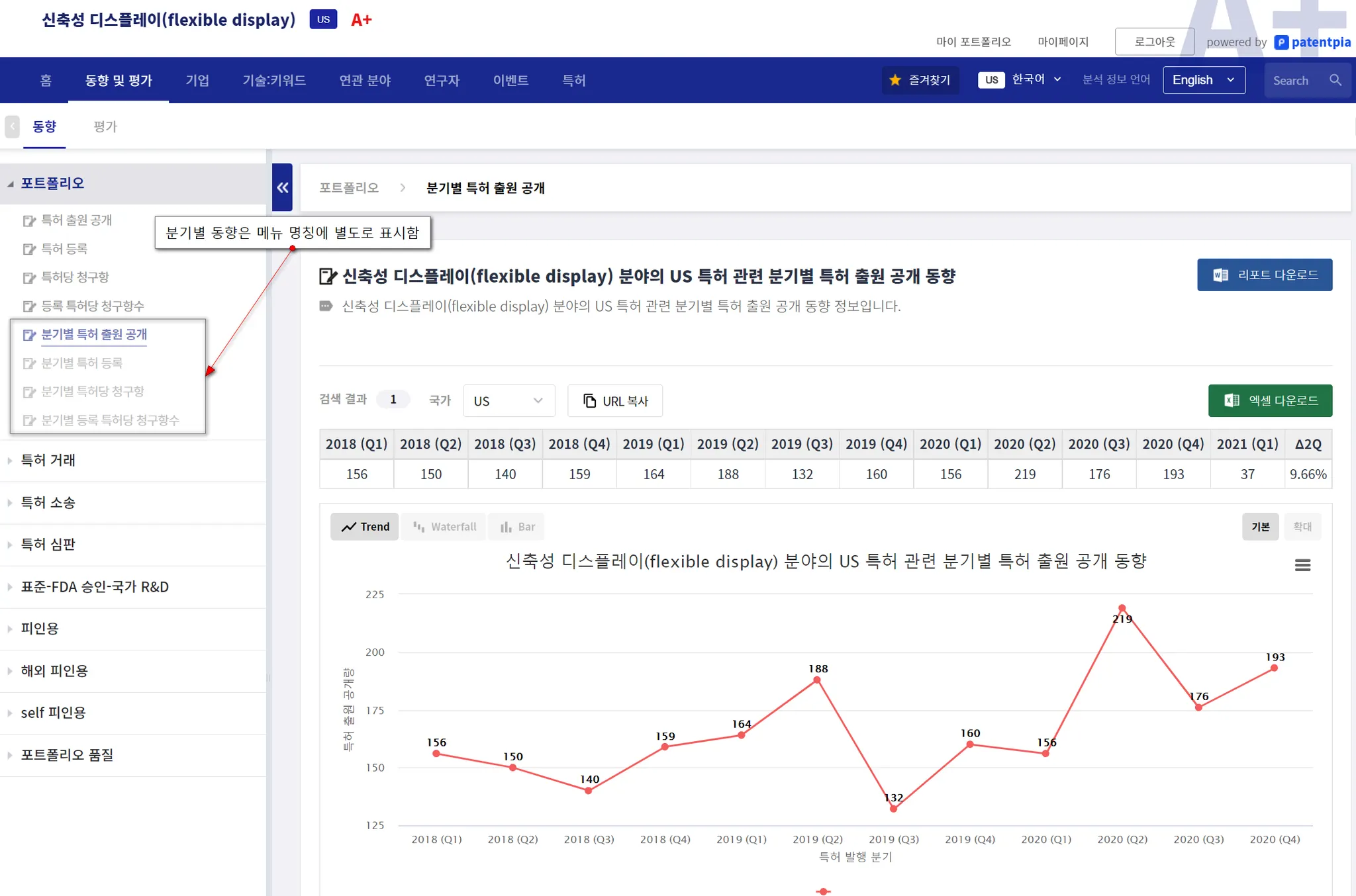Expand the 특허 거래 sidebar section

coord(48,460)
